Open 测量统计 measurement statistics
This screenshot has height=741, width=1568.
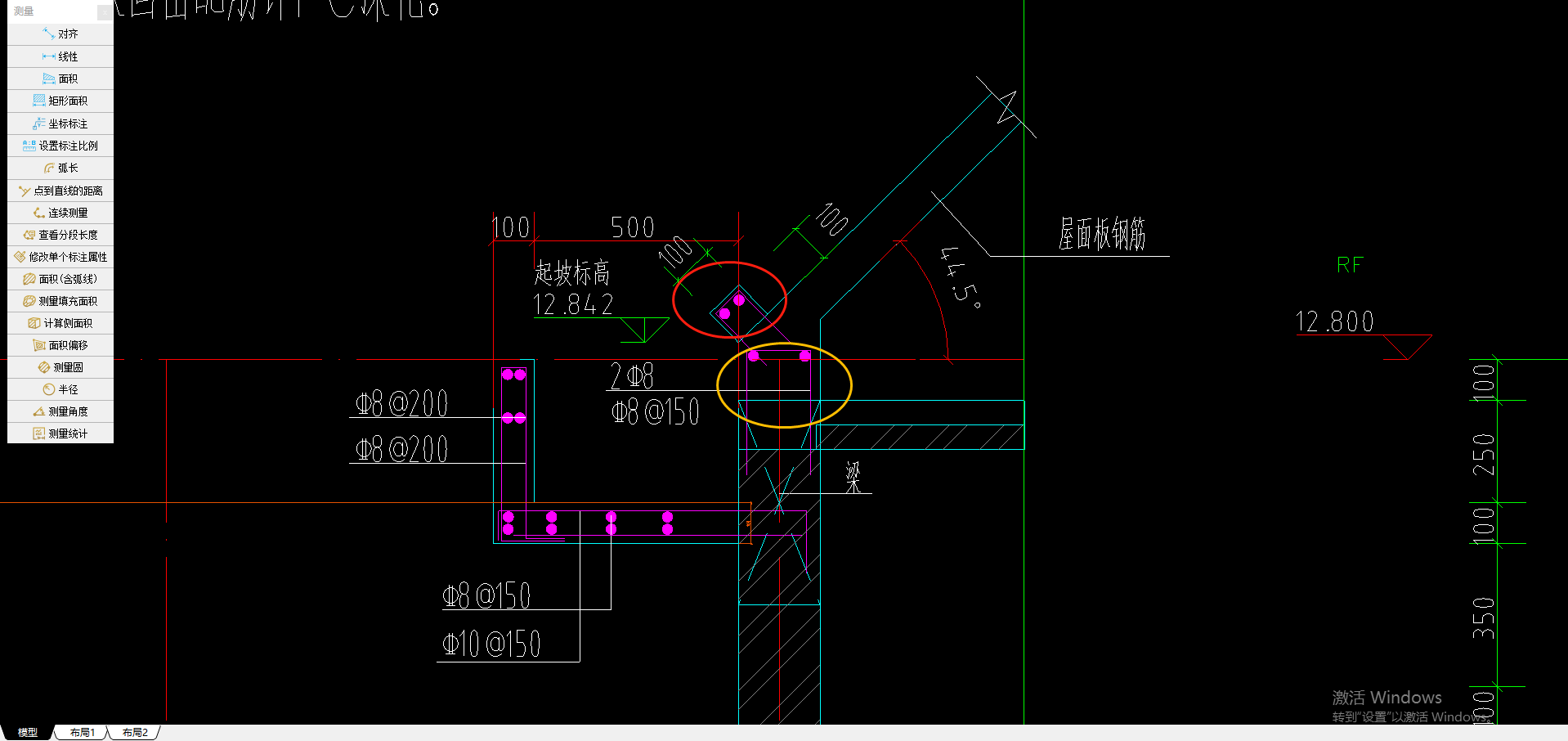(x=60, y=433)
